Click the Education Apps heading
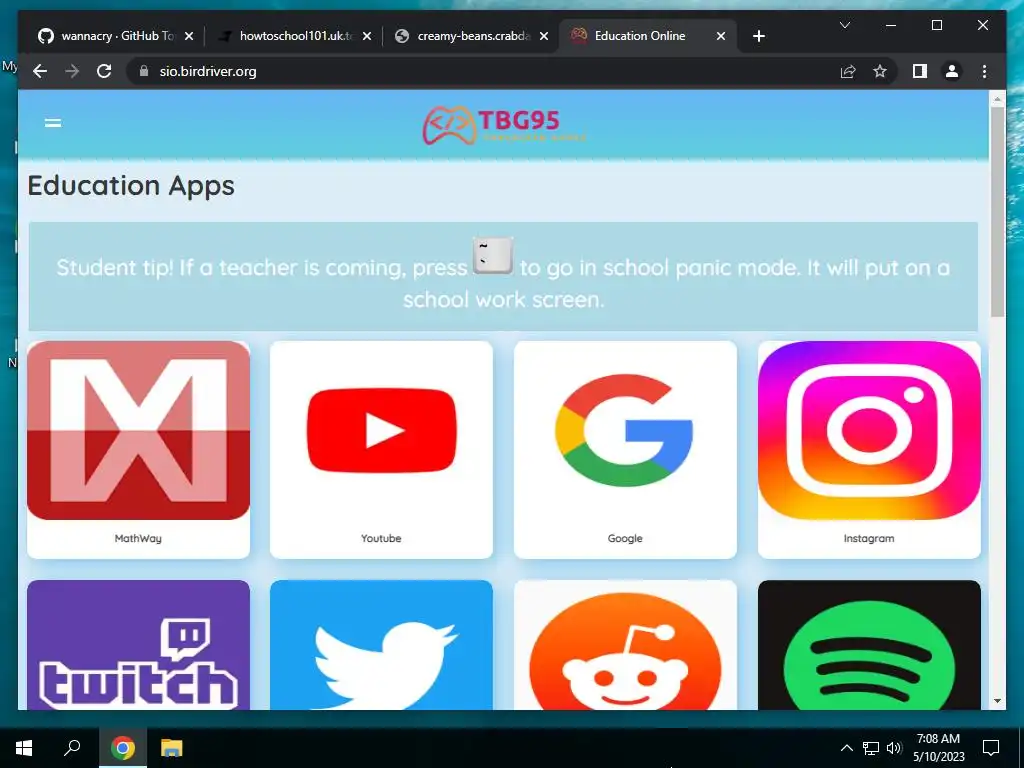The width and height of the screenshot is (1024, 768). coord(131,186)
